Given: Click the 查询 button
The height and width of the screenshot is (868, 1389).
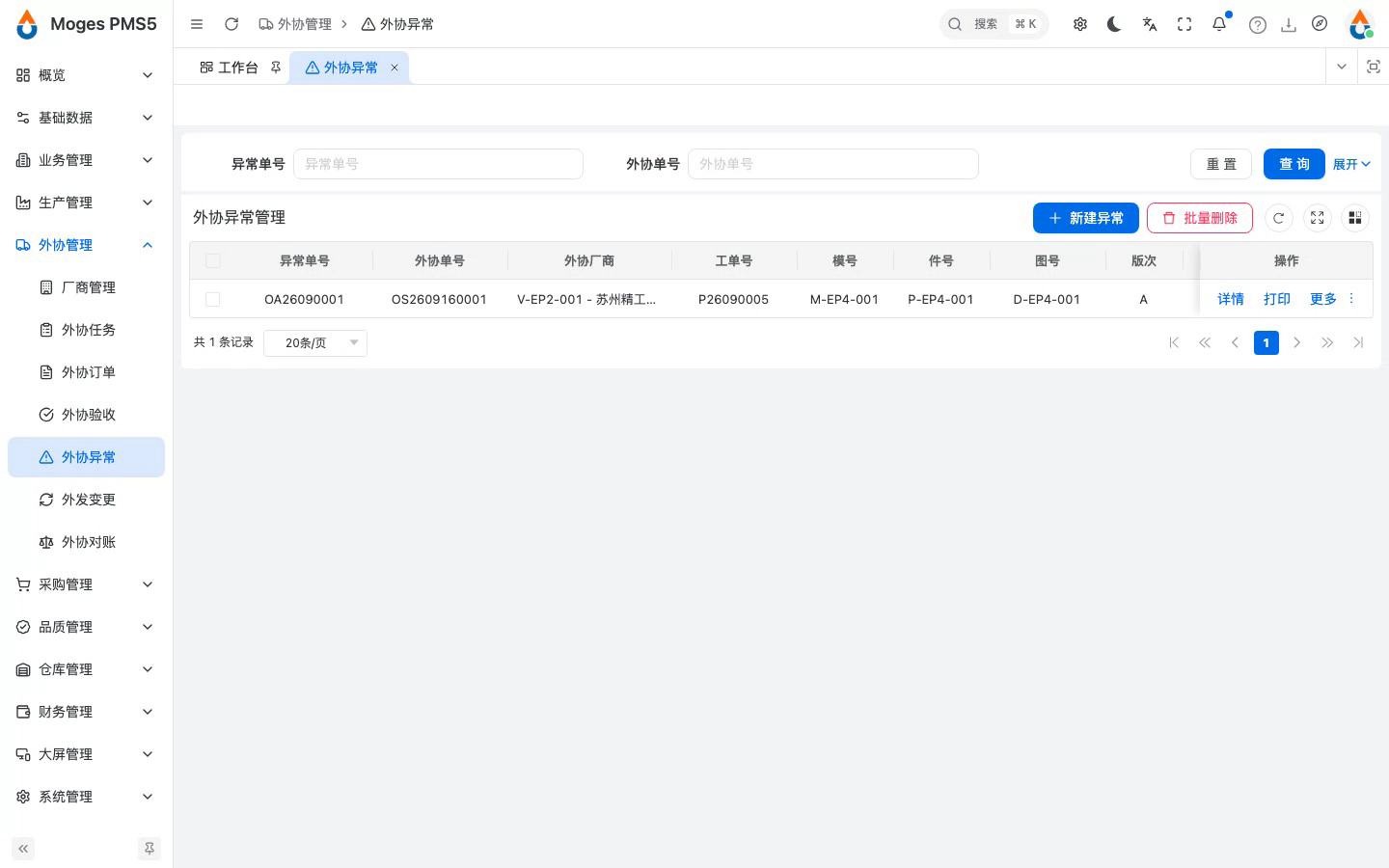Looking at the screenshot, I should [x=1294, y=164].
